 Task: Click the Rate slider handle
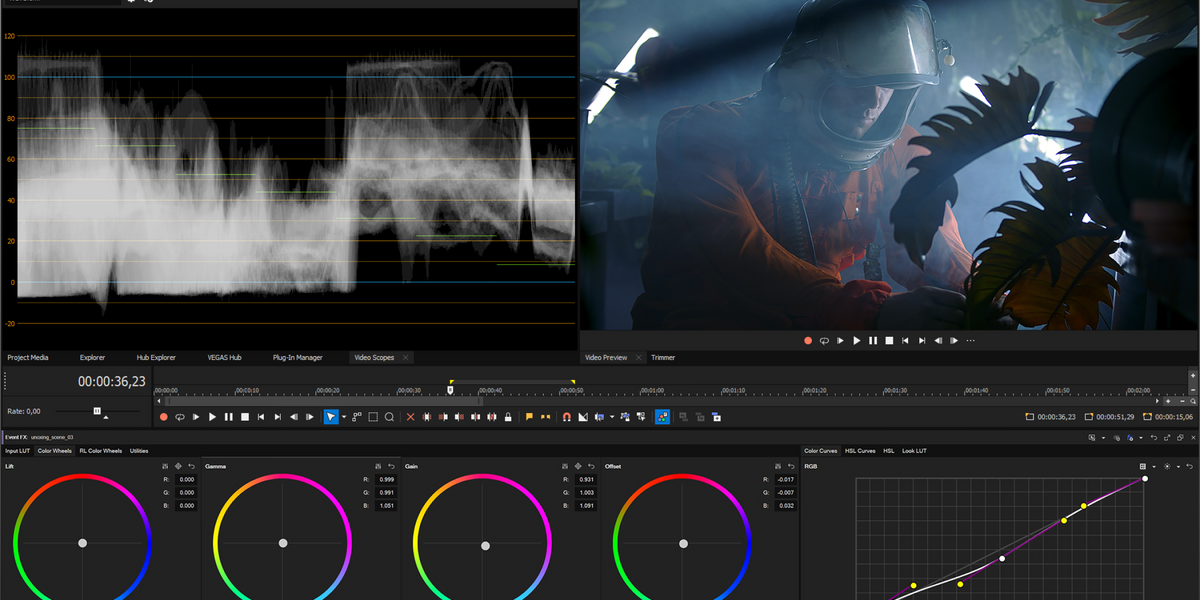pyautogui.click(x=97, y=411)
